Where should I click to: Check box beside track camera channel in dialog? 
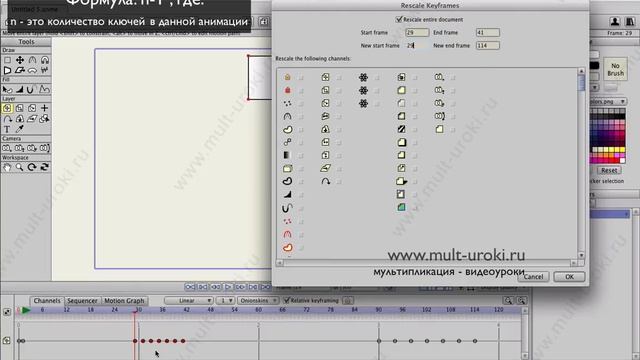(453, 77)
